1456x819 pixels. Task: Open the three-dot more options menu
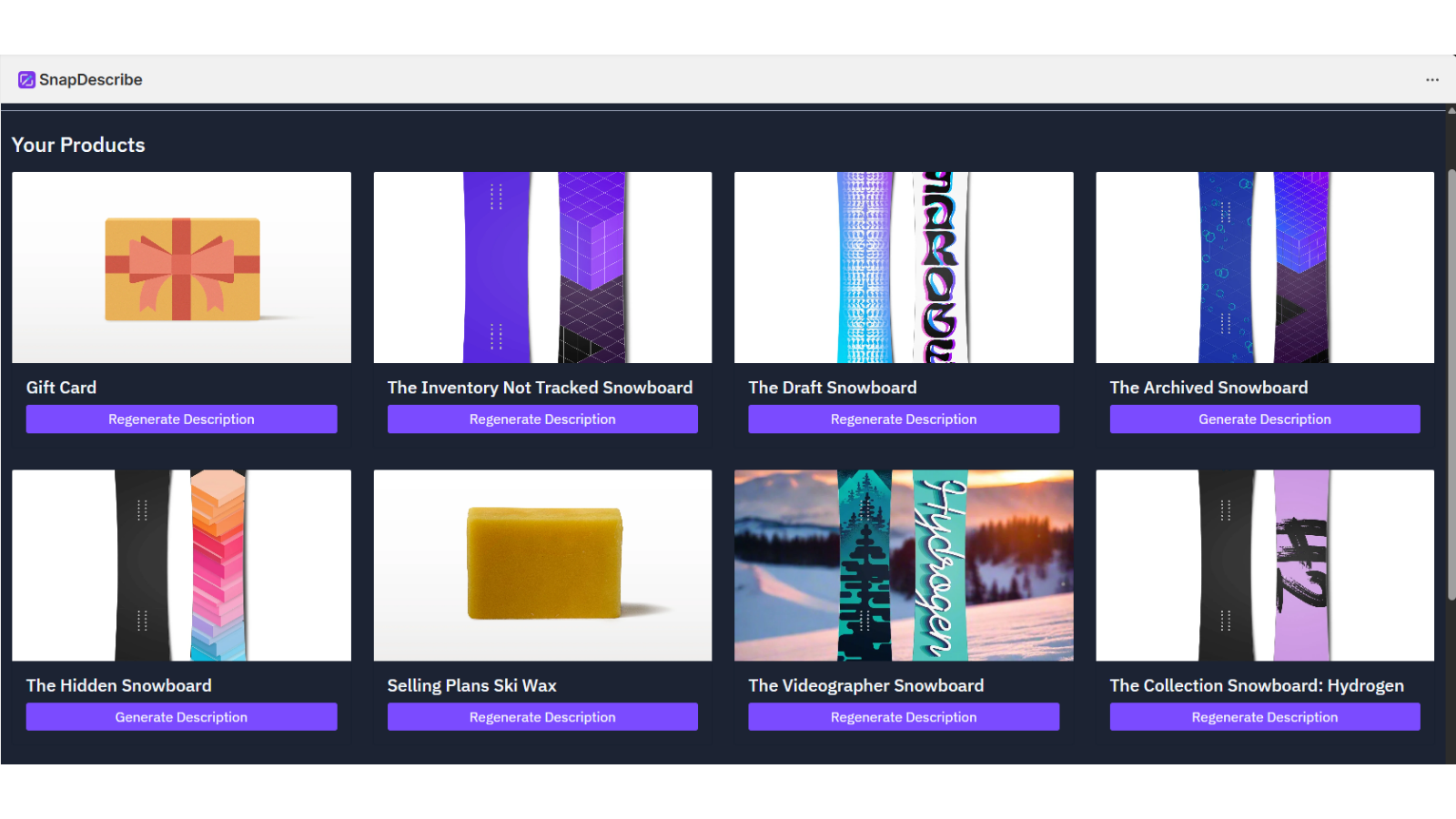(1431, 80)
